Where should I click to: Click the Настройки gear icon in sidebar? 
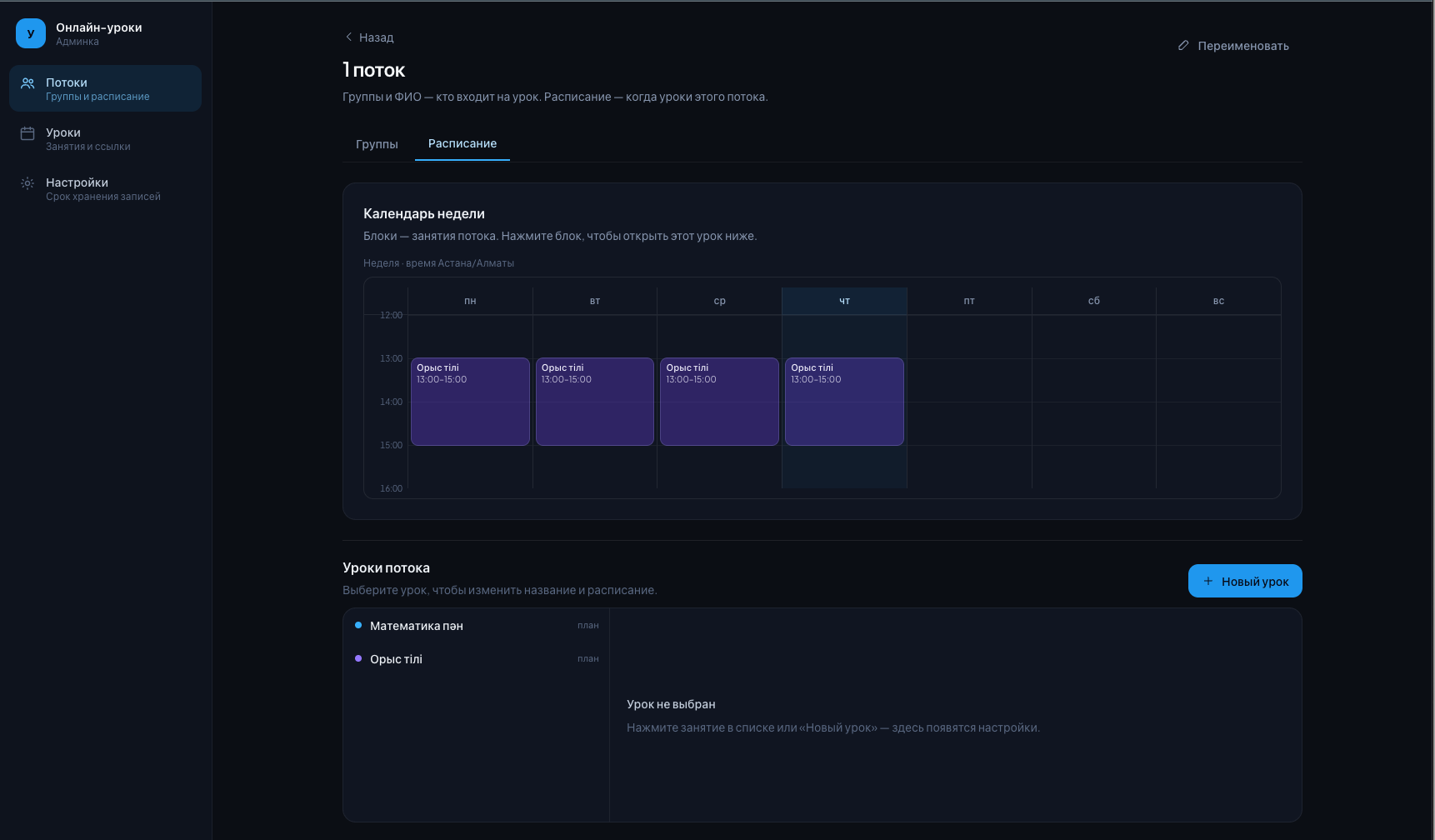27,183
